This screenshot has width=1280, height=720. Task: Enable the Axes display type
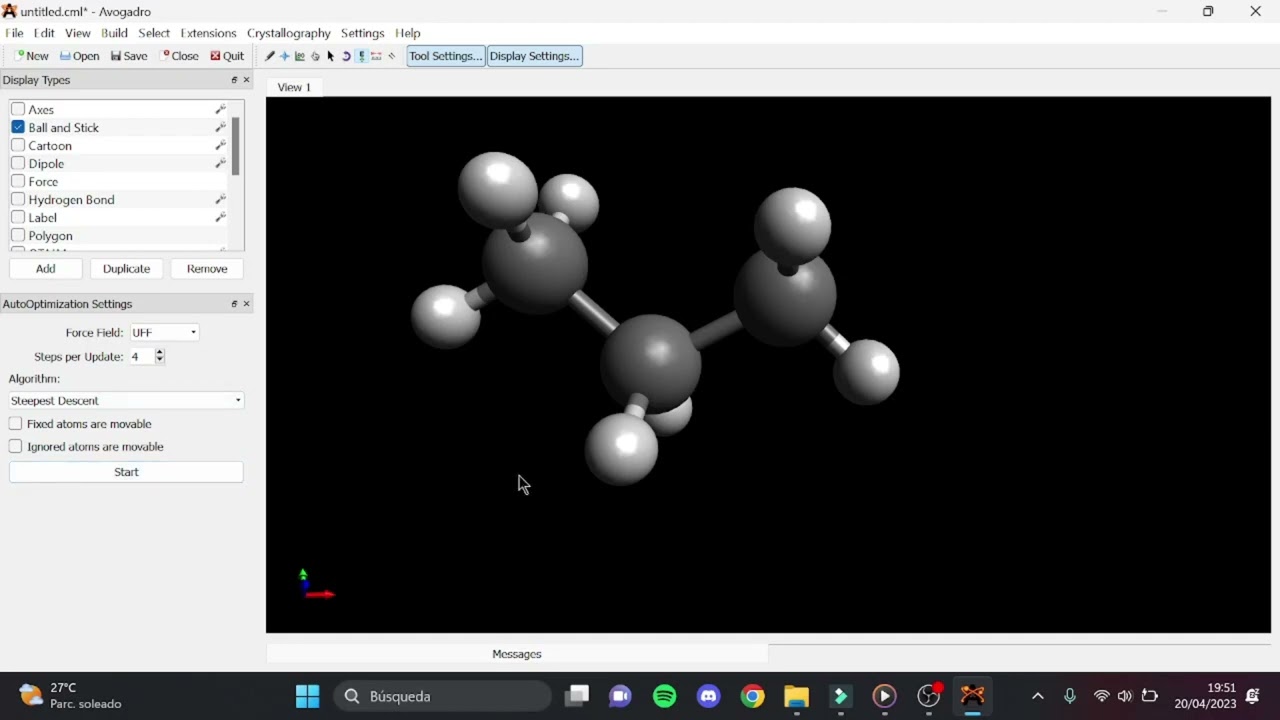tap(18, 109)
